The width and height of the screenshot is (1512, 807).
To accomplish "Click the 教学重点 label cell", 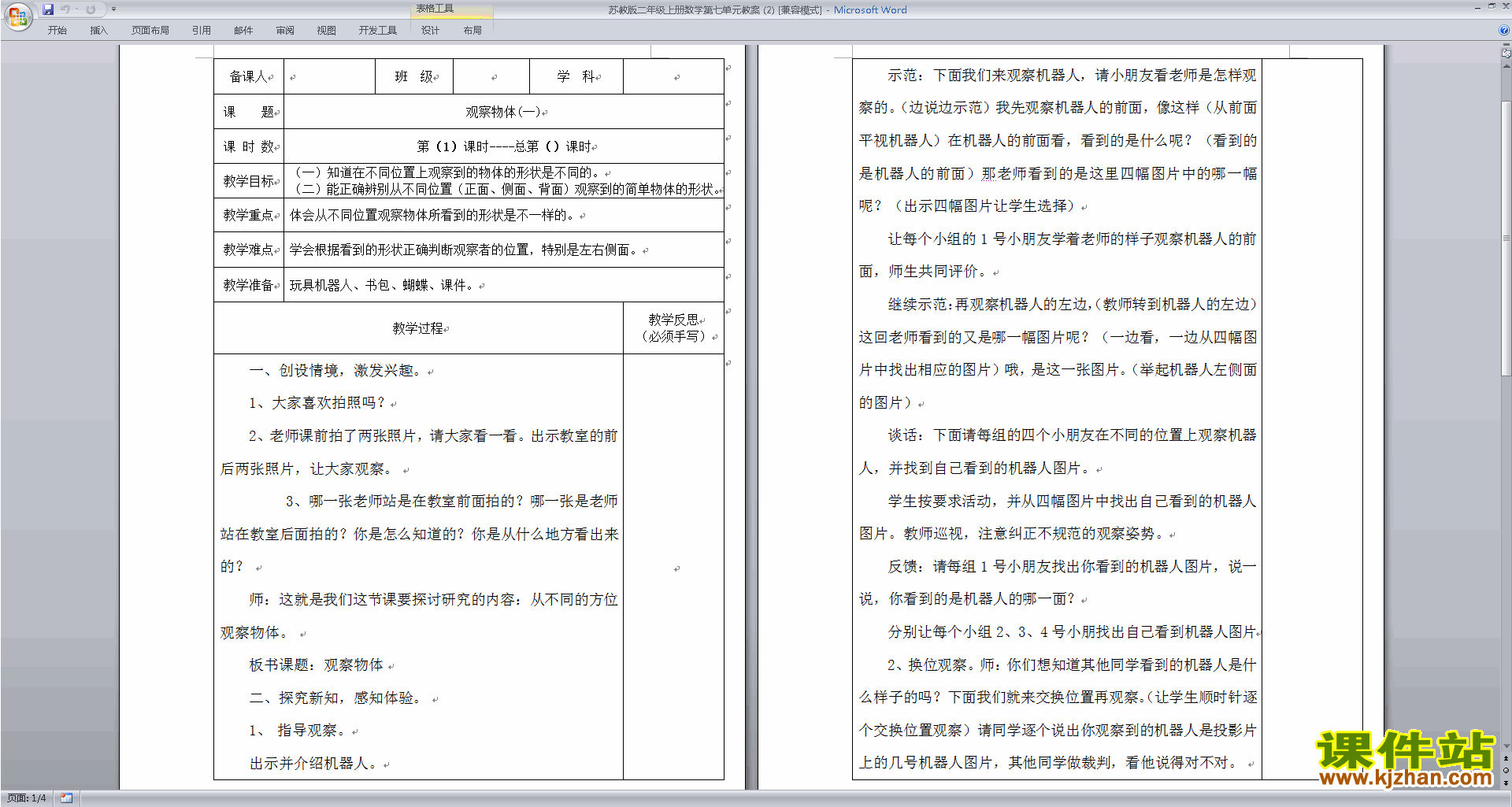I will pos(249,215).
